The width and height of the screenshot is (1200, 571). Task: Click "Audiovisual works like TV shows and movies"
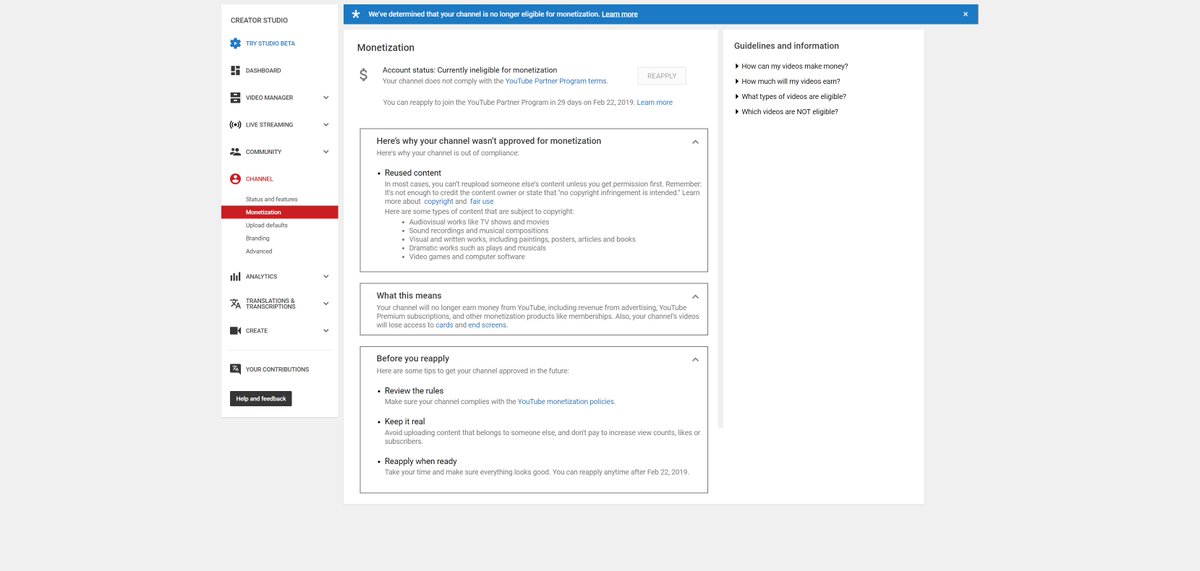pos(478,222)
